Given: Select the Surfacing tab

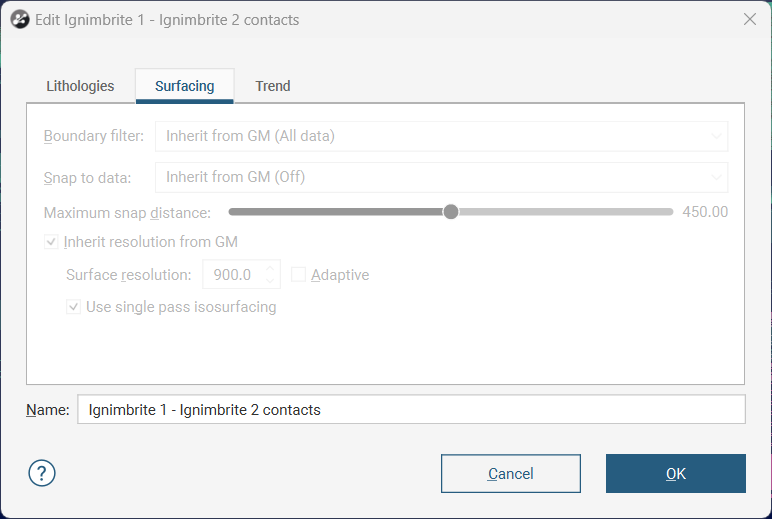Looking at the screenshot, I should pos(184,86).
